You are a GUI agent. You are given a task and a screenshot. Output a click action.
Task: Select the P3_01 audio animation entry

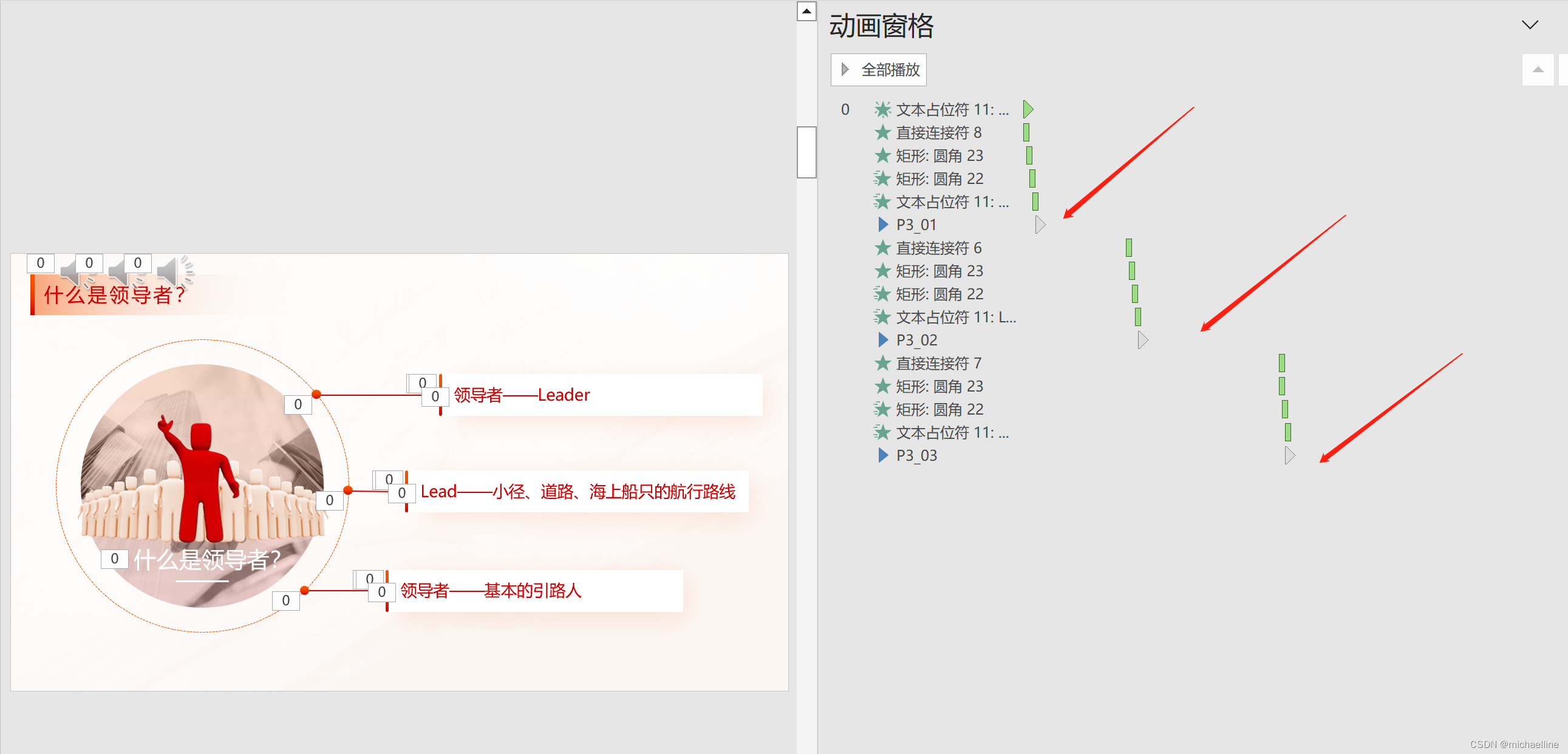pyautogui.click(x=916, y=225)
